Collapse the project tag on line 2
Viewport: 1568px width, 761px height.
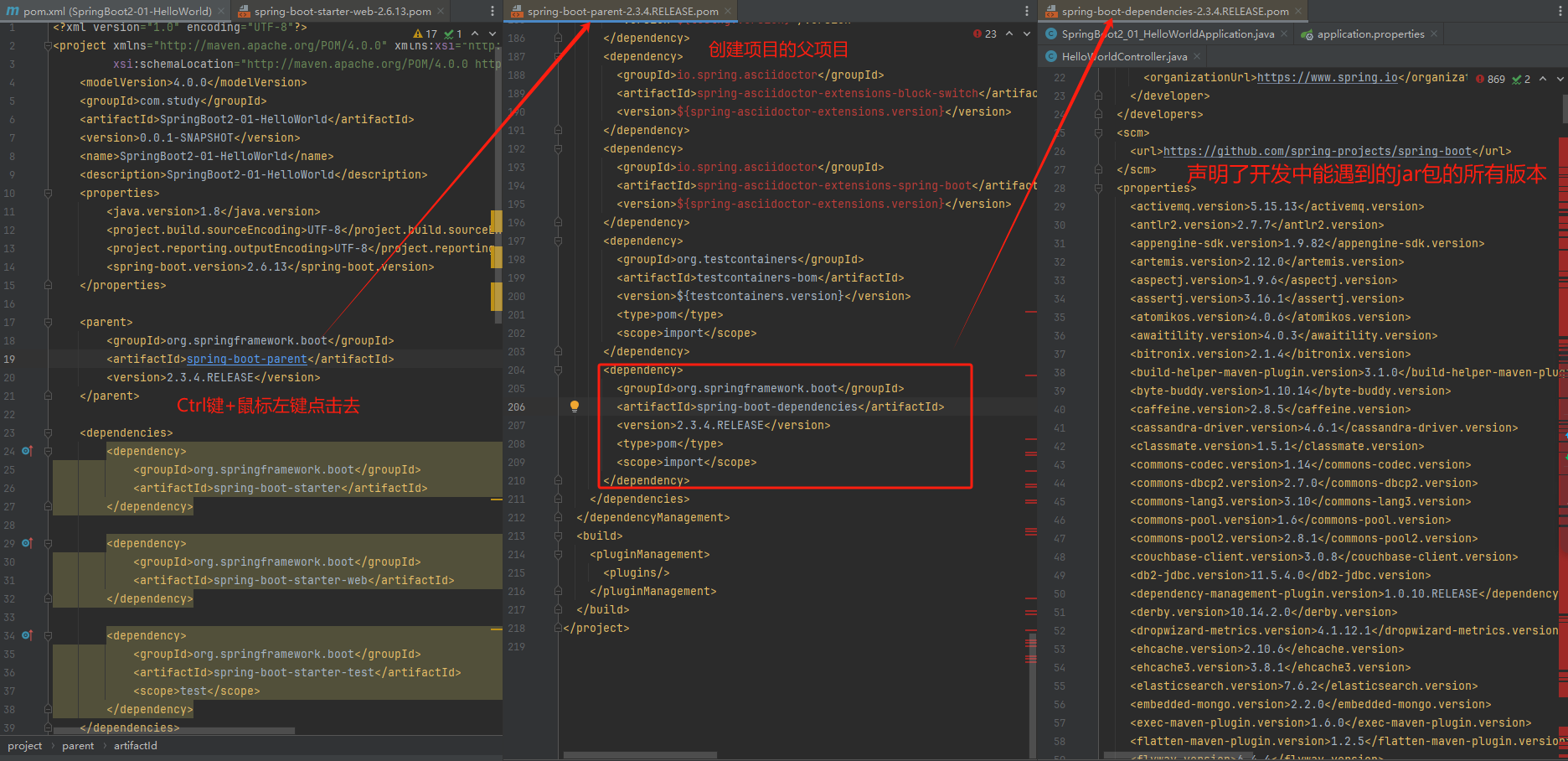[48, 45]
